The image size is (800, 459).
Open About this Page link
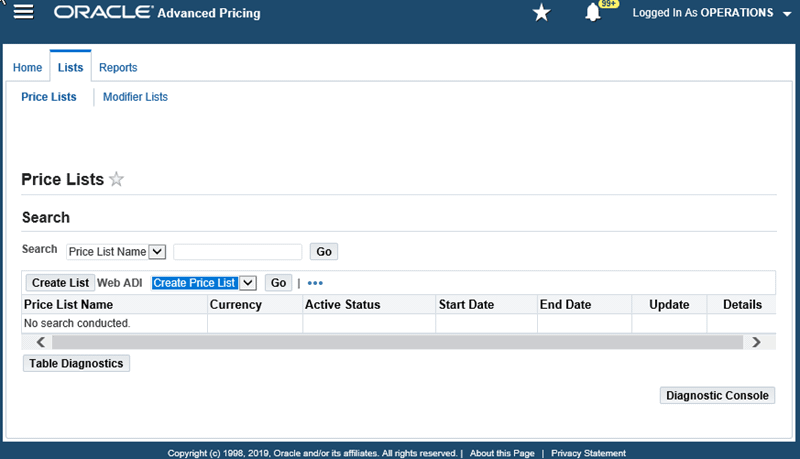click(x=502, y=453)
